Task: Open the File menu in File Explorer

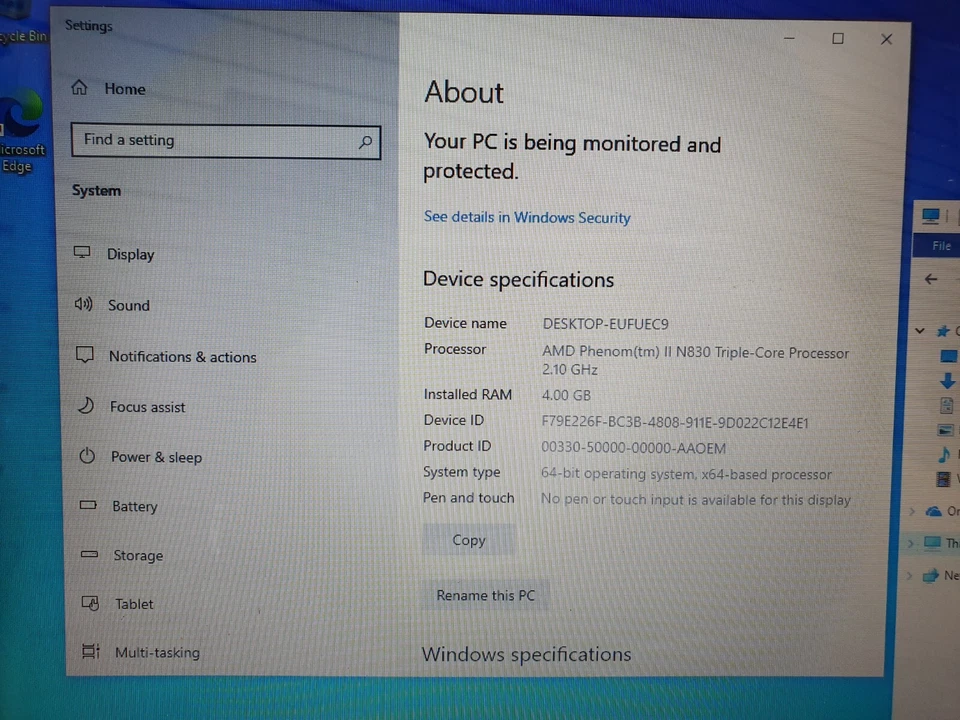Action: [x=941, y=245]
